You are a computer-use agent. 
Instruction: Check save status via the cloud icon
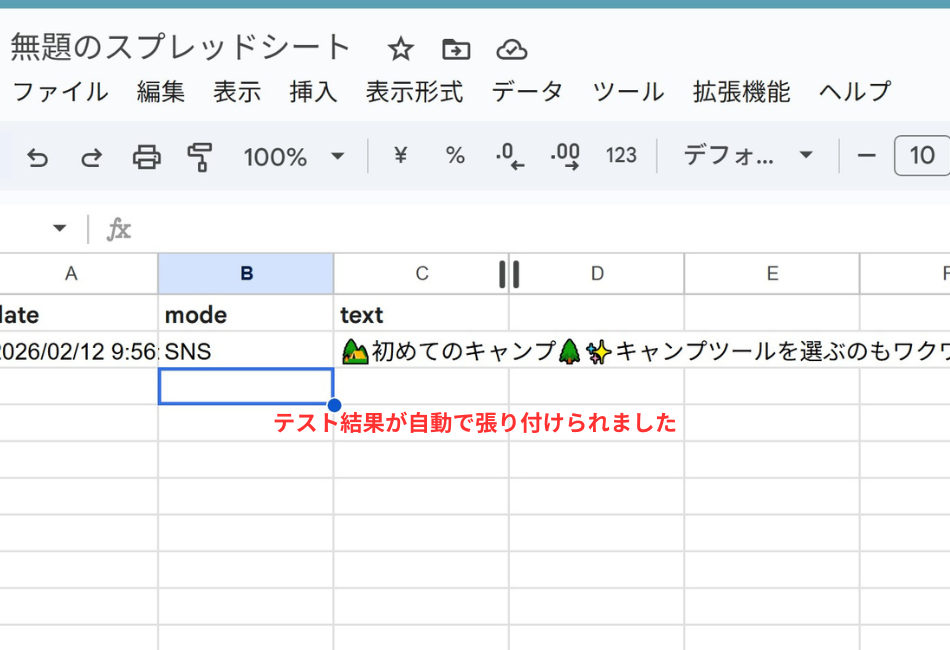pos(510,48)
